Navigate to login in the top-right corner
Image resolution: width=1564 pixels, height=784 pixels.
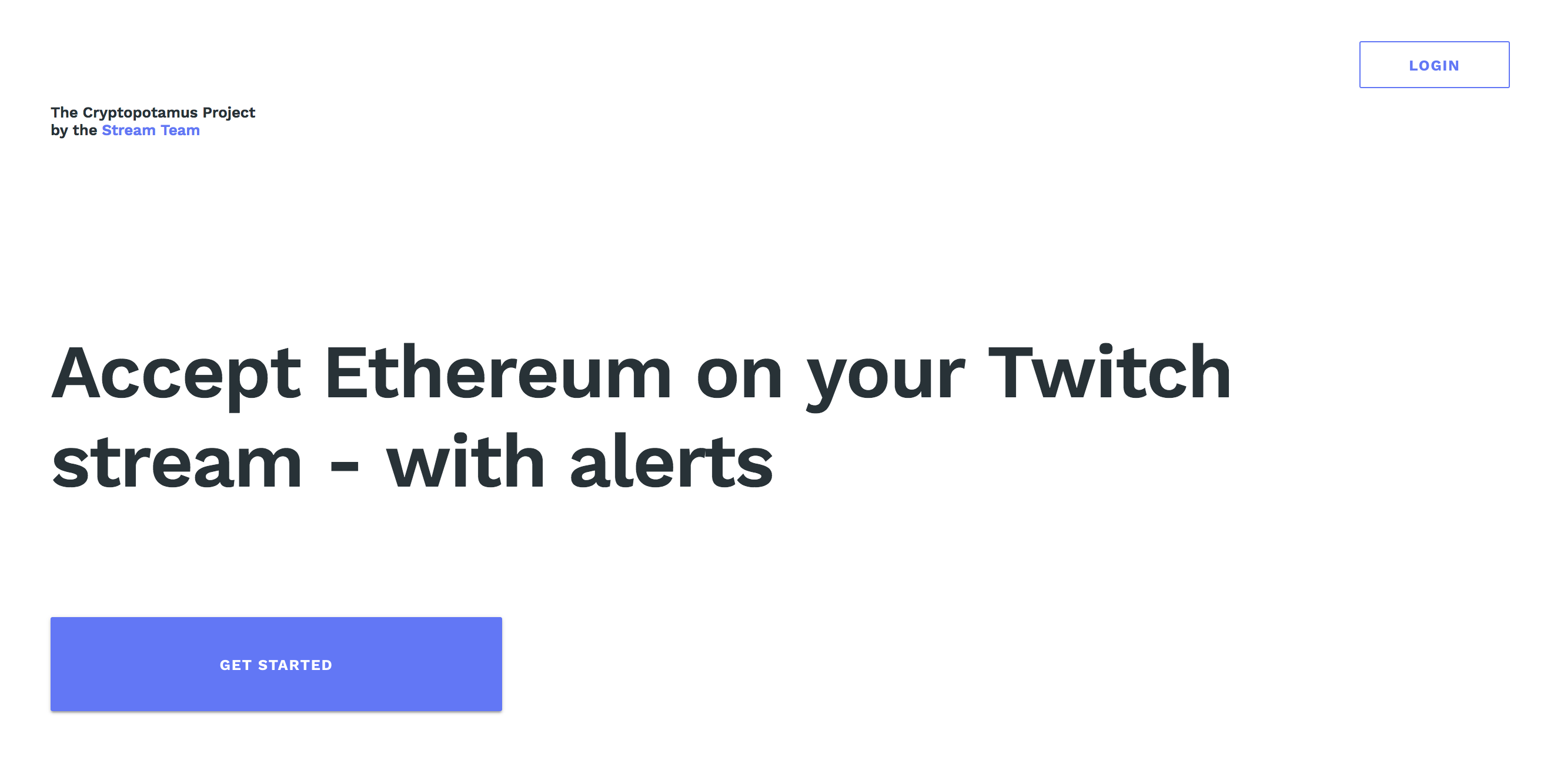point(1434,65)
